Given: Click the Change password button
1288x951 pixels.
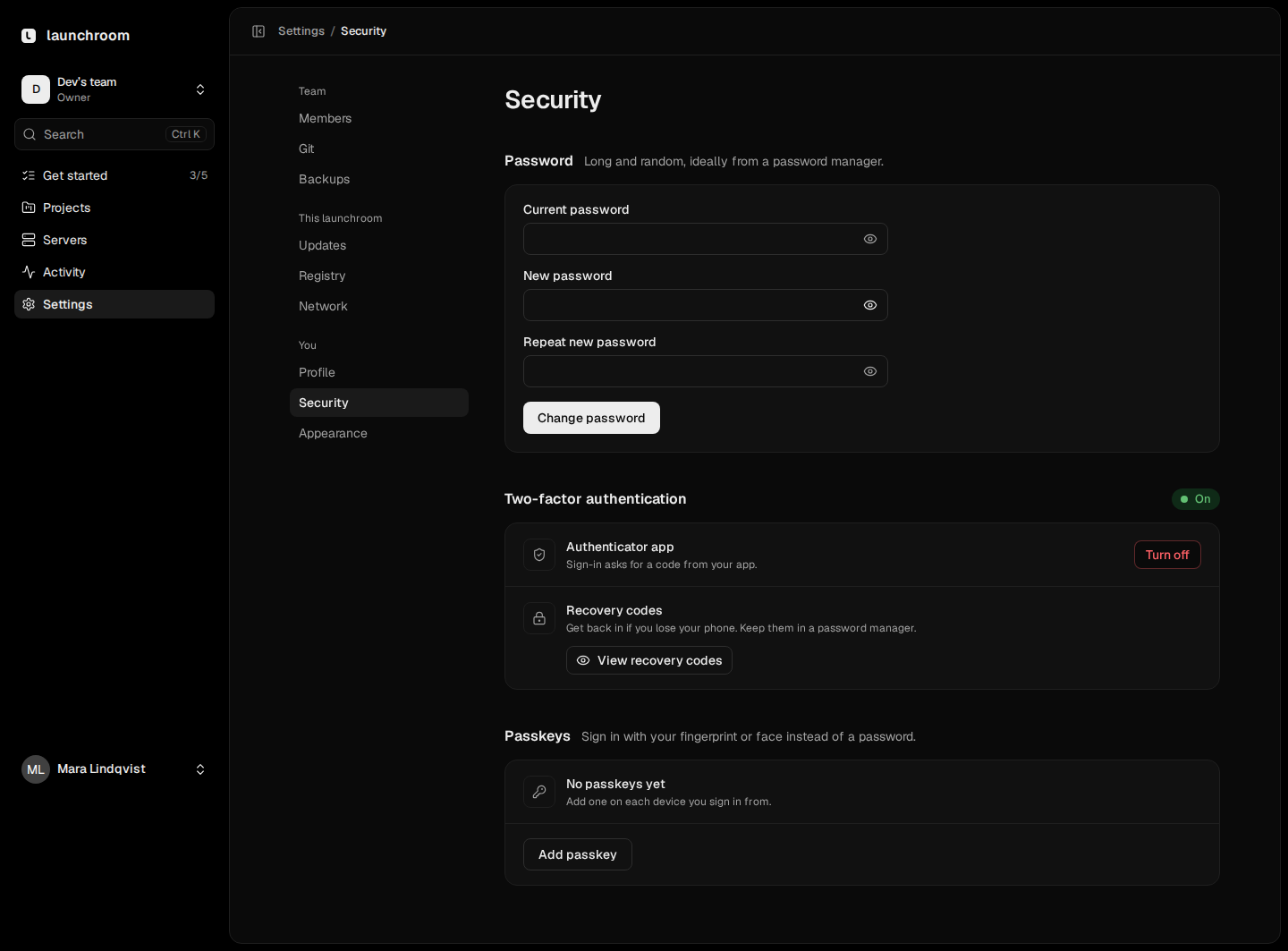Looking at the screenshot, I should click(591, 418).
